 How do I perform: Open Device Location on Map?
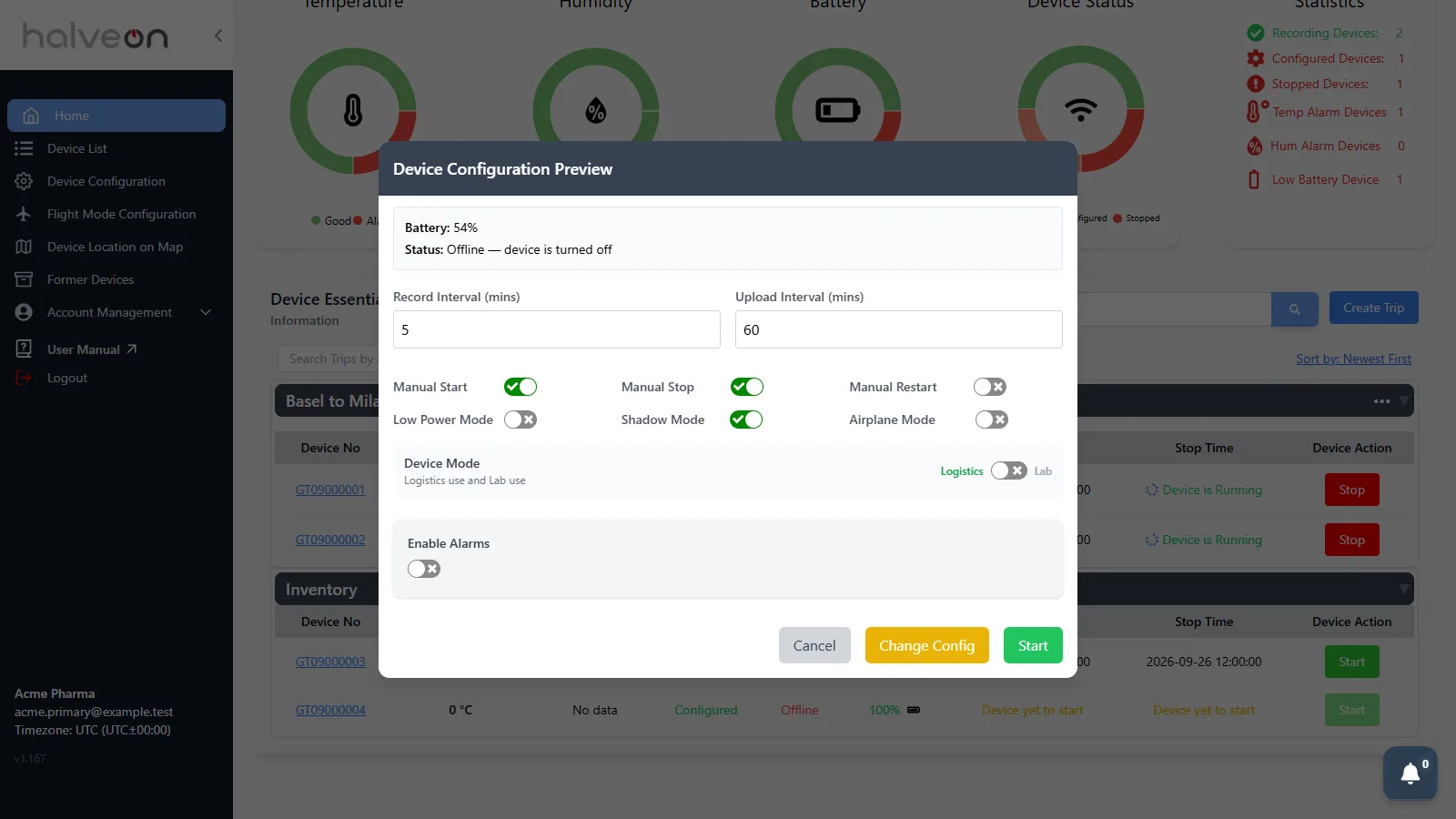[x=116, y=247]
